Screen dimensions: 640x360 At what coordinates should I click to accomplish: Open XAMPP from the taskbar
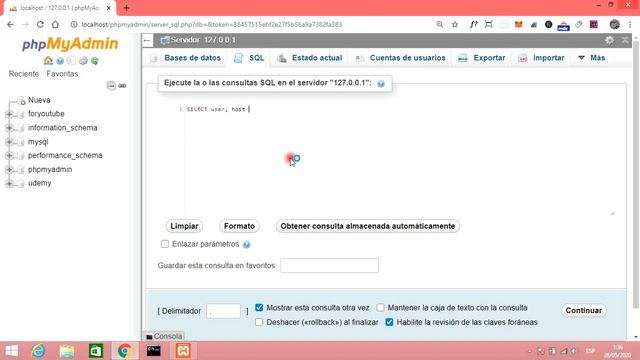183,351
